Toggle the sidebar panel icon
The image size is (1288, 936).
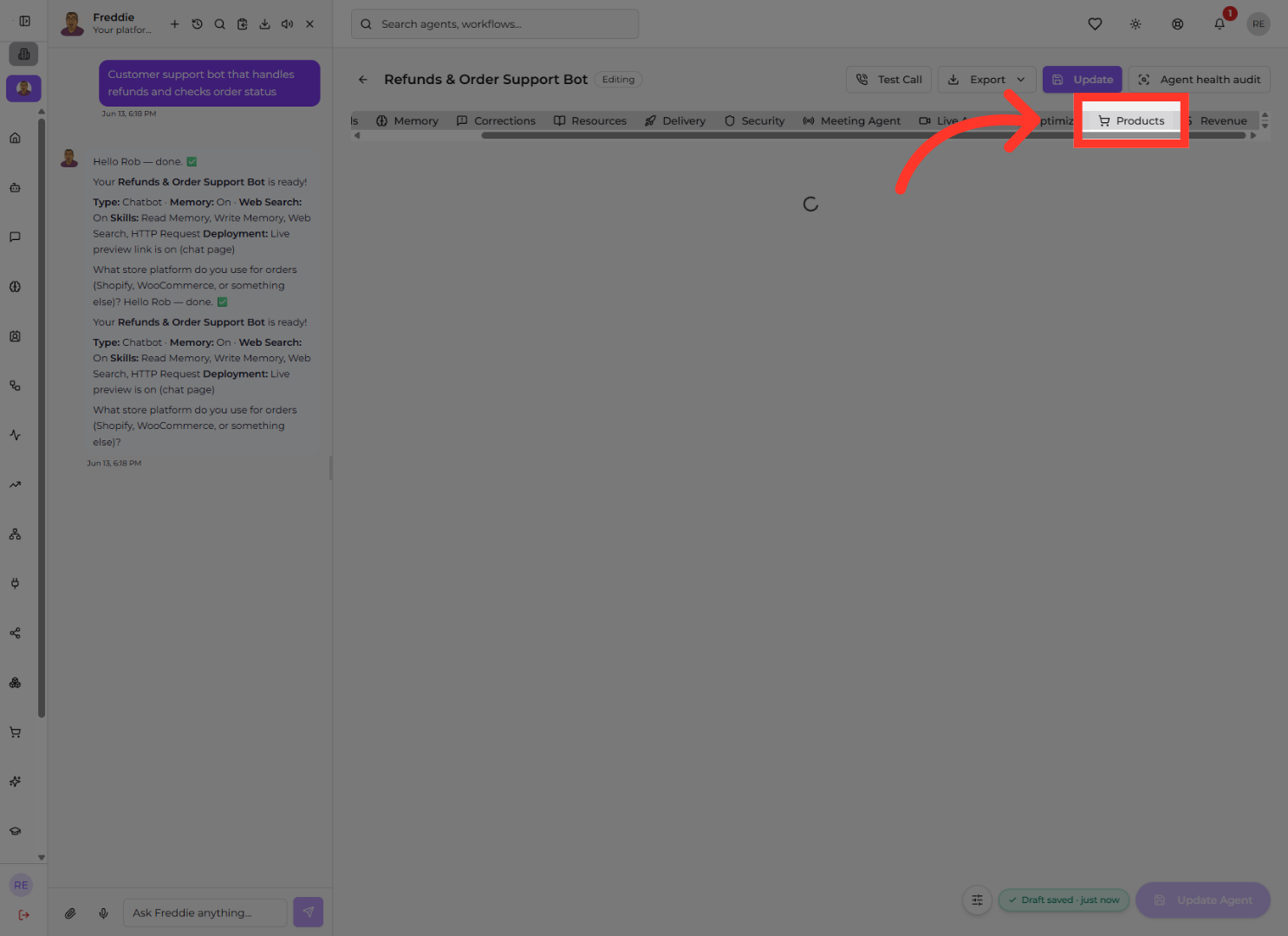coord(24,21)
